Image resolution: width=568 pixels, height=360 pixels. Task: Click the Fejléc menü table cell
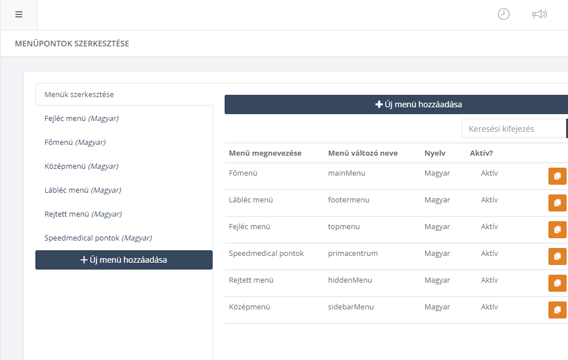coord(250,227)
